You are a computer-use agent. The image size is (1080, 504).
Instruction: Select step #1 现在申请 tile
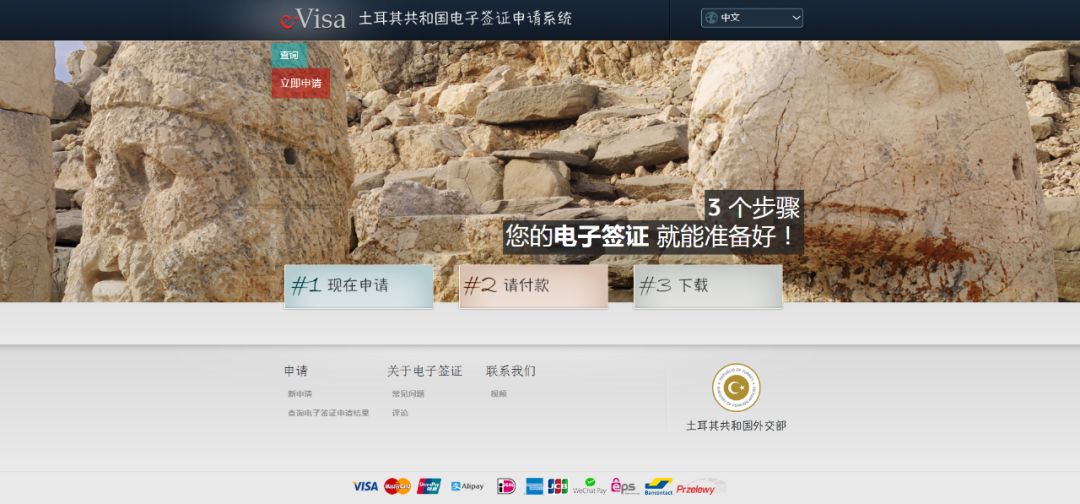(359, 286)
